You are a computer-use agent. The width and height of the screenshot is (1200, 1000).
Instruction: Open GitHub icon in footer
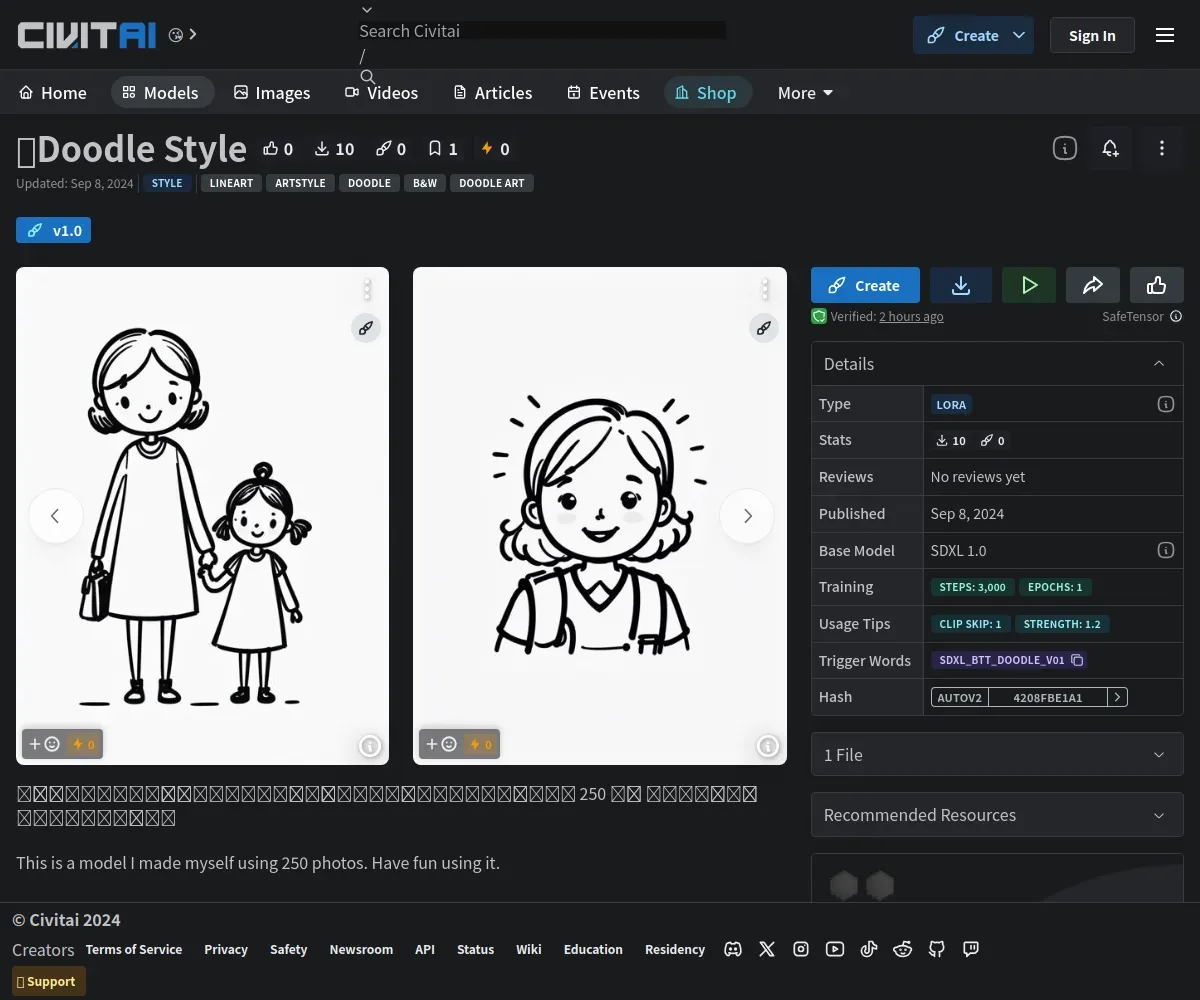[x=937, y=949]
